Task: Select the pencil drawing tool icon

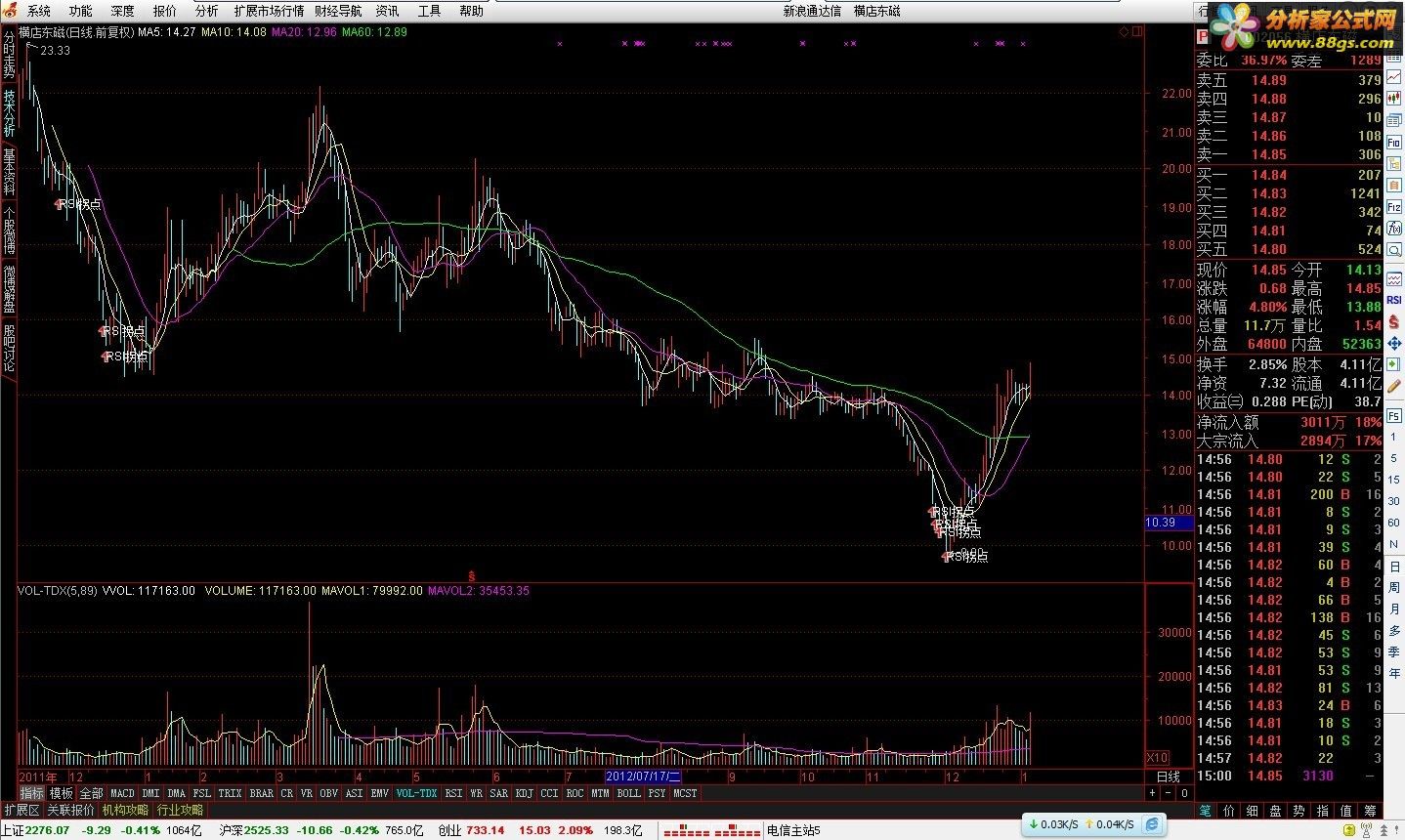Action: point(1394,385)
